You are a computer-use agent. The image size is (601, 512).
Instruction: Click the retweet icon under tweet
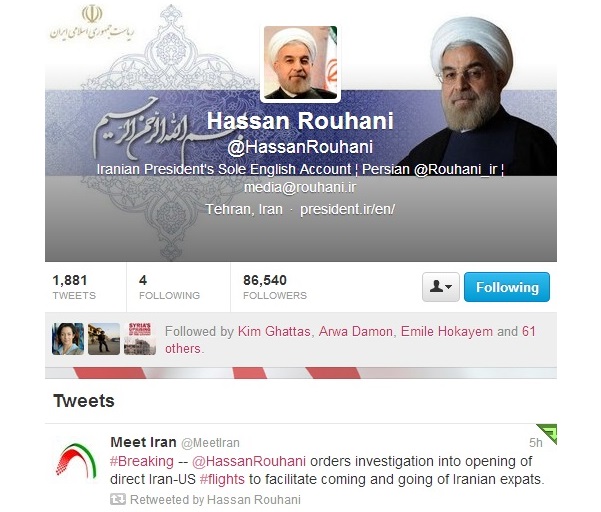[x=118, y=499]
